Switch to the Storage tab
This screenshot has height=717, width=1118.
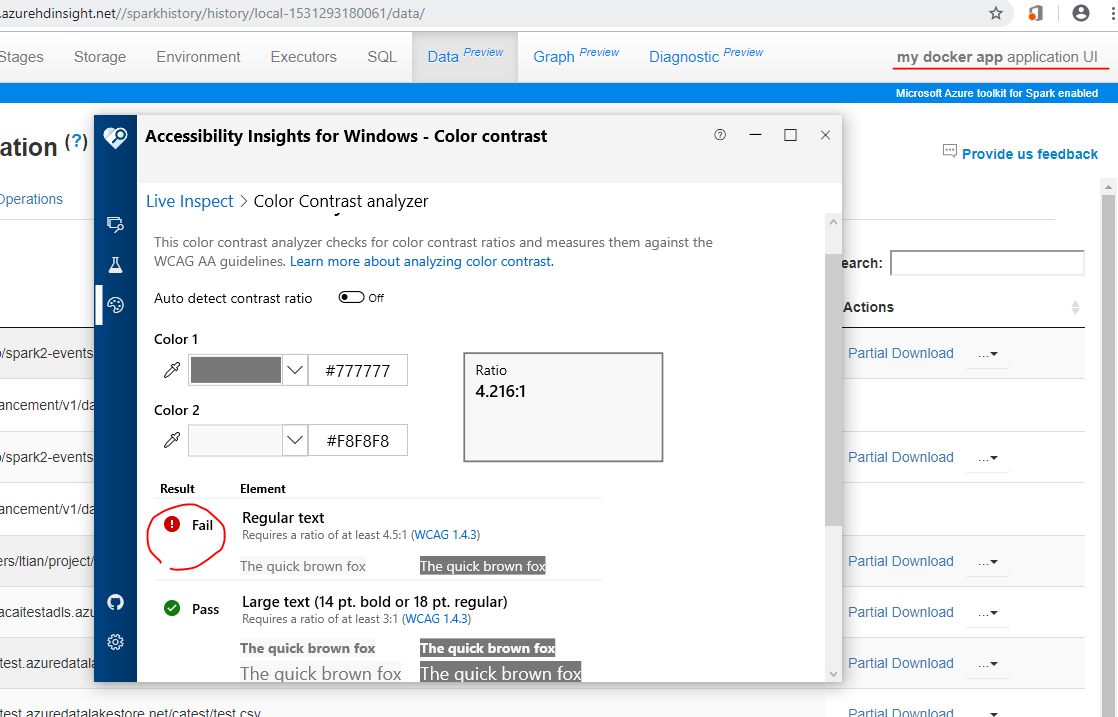click(100, 57)
